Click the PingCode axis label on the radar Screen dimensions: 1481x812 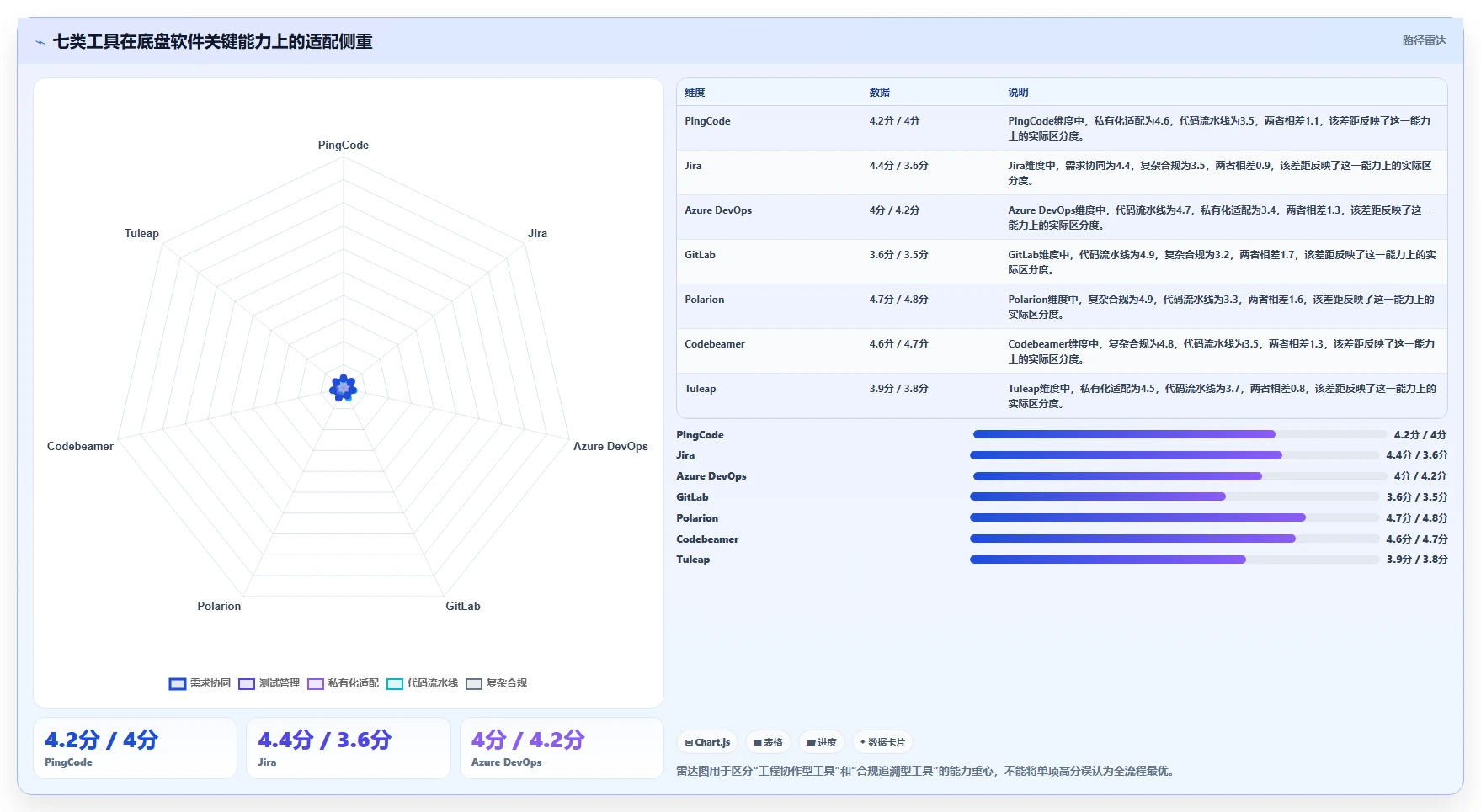[x=344, y=145]
